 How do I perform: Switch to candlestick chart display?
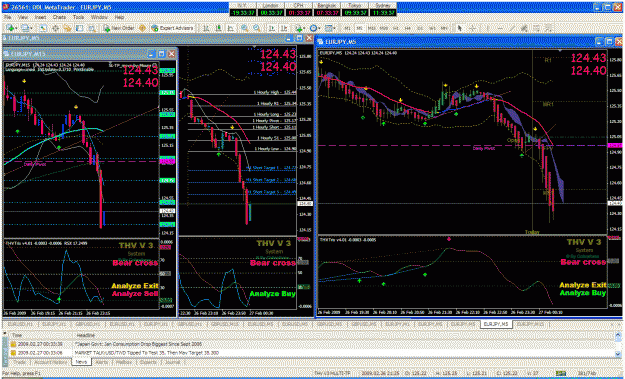tap(218, 28)
